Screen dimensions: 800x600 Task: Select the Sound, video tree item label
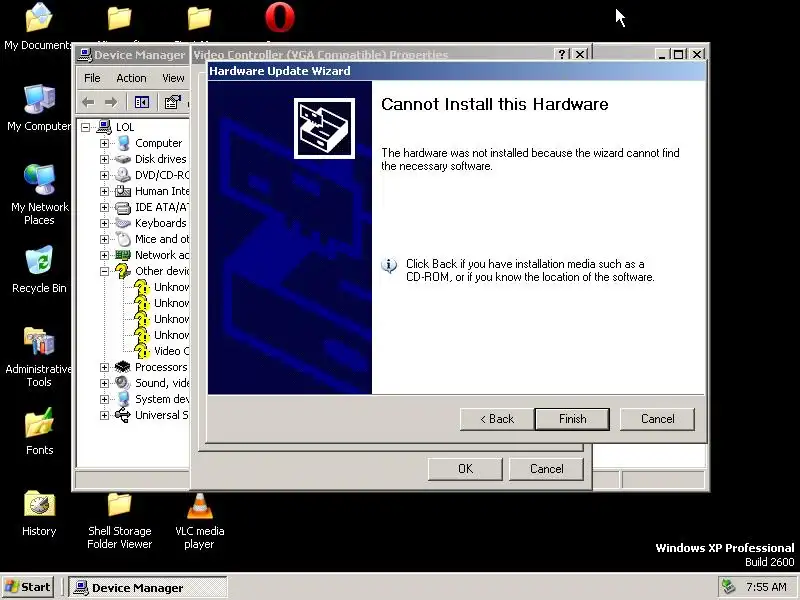(162, 383)
